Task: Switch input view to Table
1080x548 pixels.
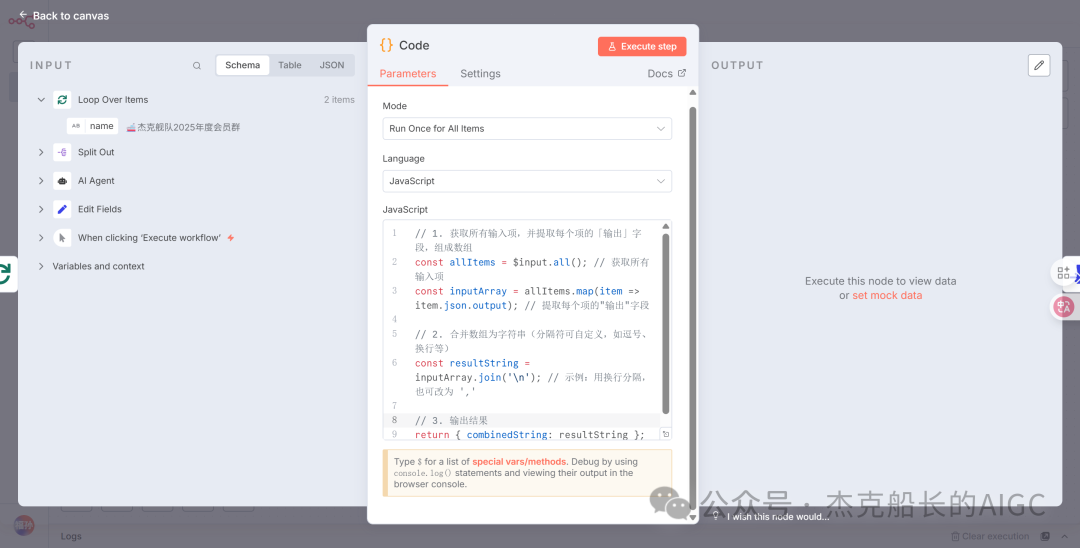Action: click(290, 65)
